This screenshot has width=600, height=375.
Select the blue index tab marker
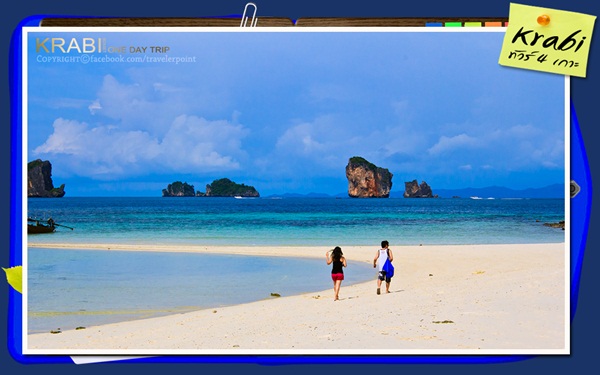click(434, 24)
